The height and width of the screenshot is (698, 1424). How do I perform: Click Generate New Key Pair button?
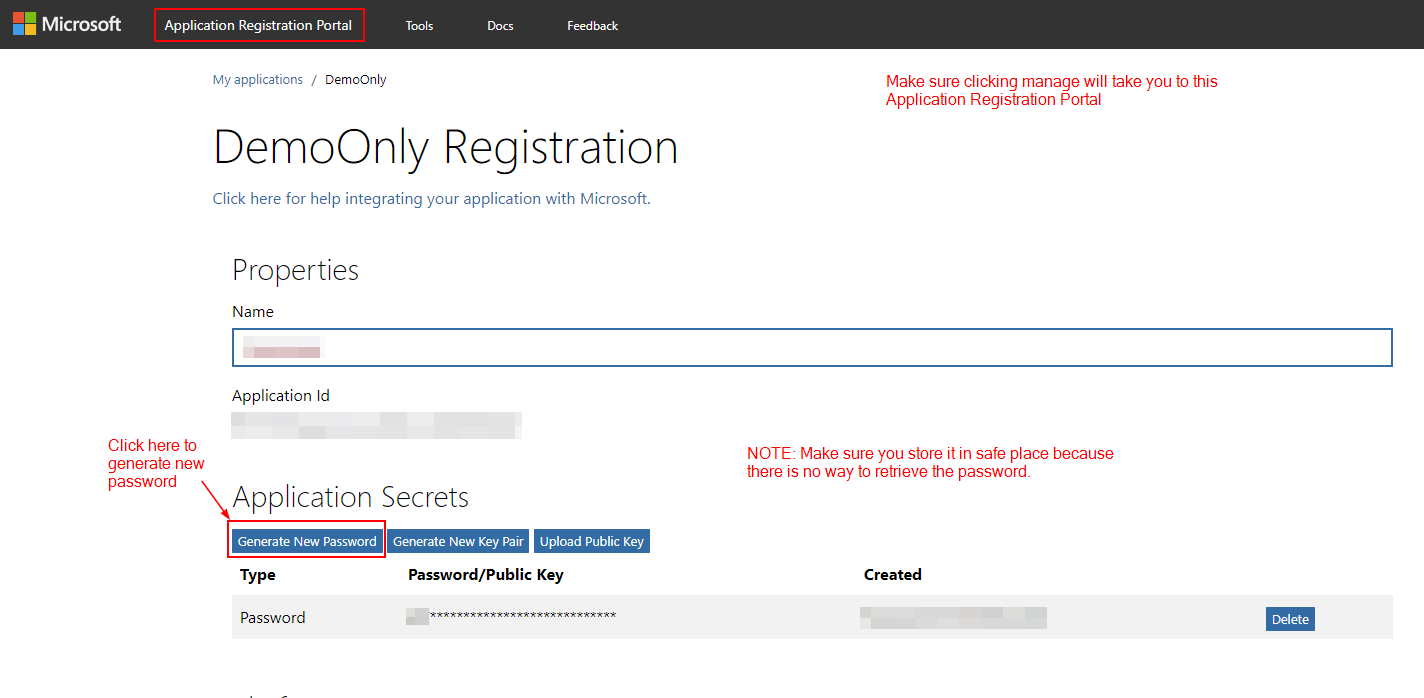458,541
